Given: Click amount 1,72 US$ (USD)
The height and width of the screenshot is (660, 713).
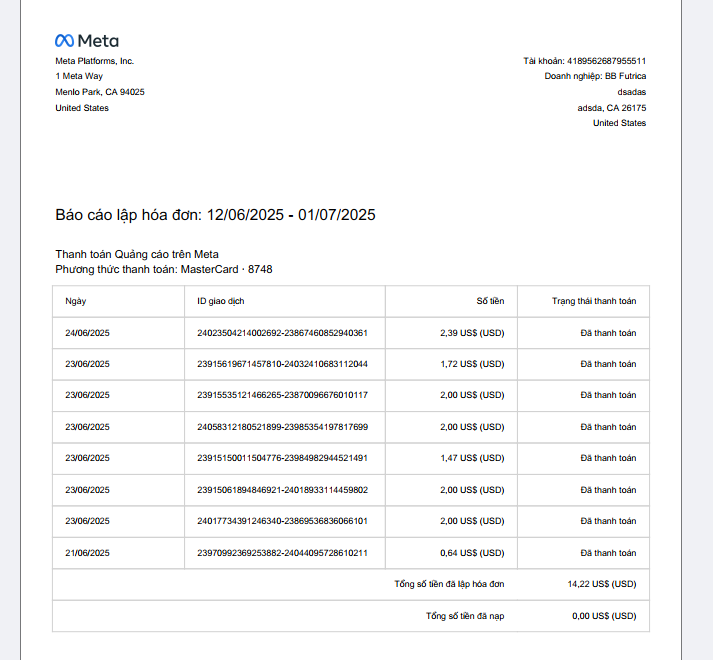Looking at the screenshot, I should (472, 364).
